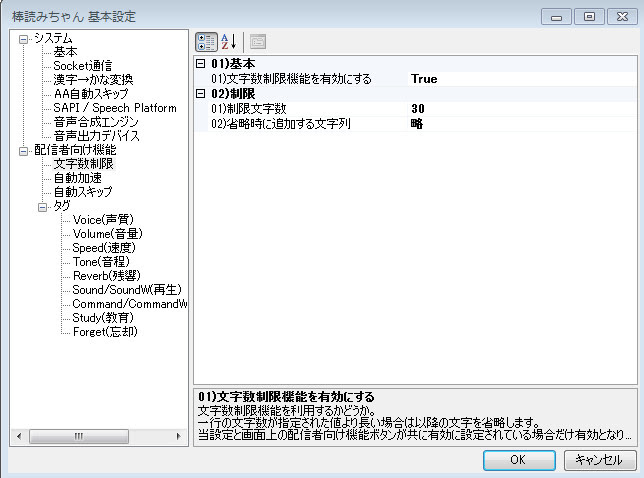644x478 pixels.
Task: Click the tree horizontal scrollbar thumb
Action: (x=79, y=436)
